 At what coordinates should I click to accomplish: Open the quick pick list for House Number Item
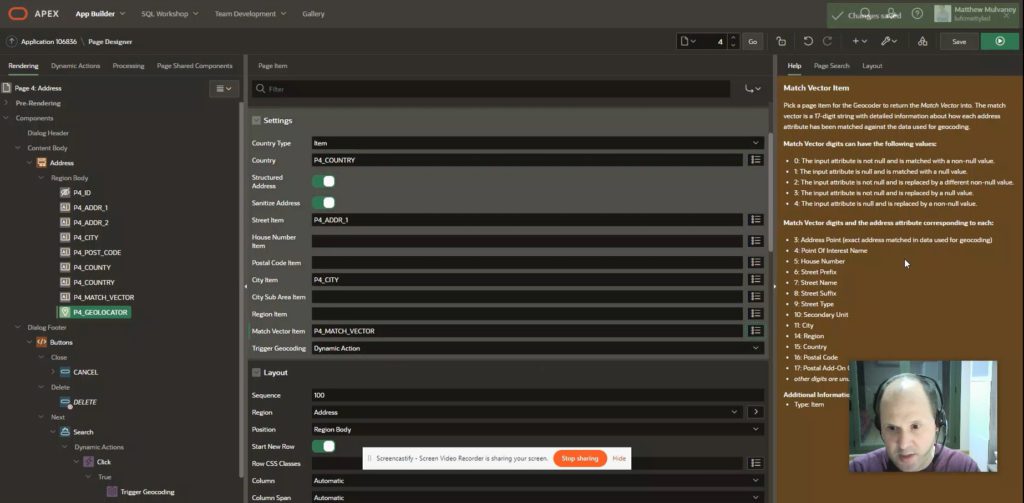click(756, 241)
